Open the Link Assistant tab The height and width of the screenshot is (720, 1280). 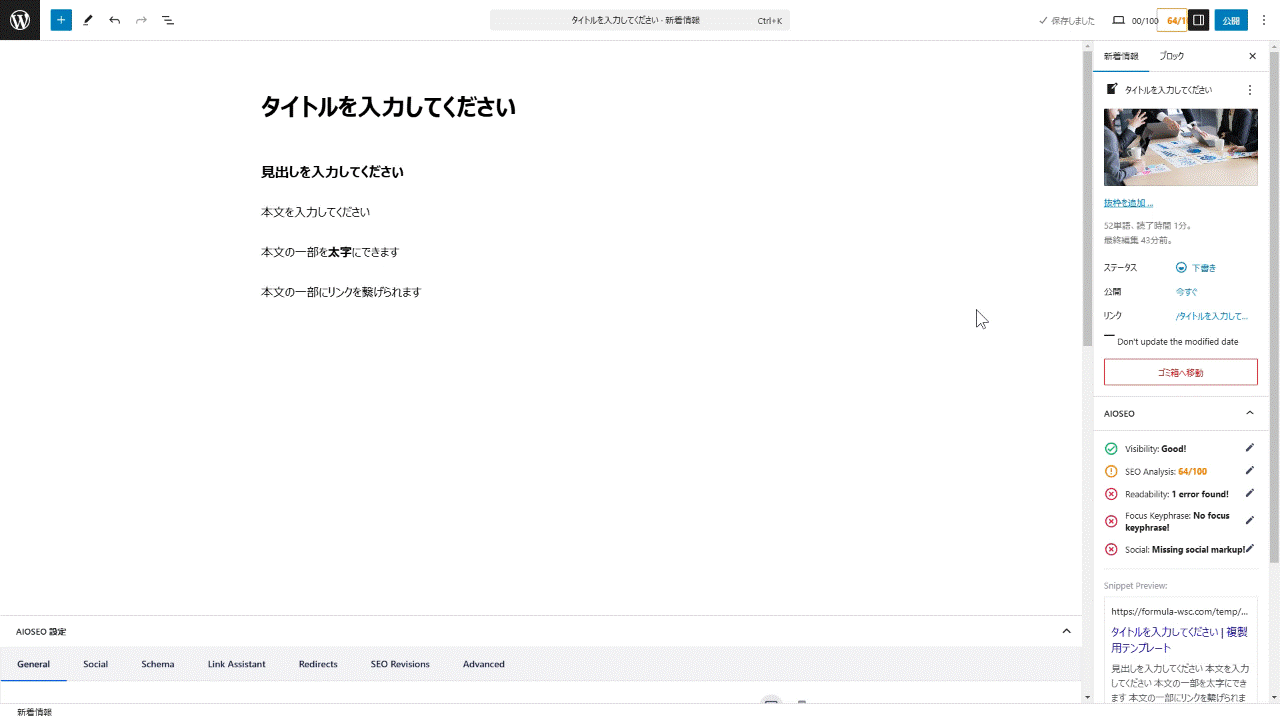click(237, 664)
